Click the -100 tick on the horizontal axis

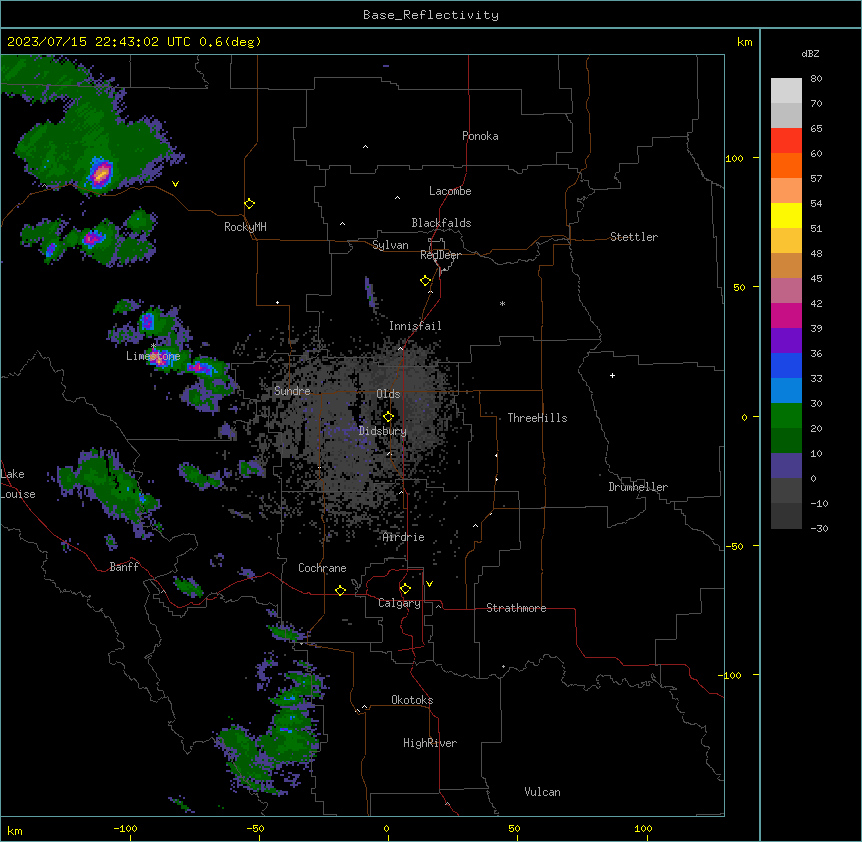[x=125, y=828]
